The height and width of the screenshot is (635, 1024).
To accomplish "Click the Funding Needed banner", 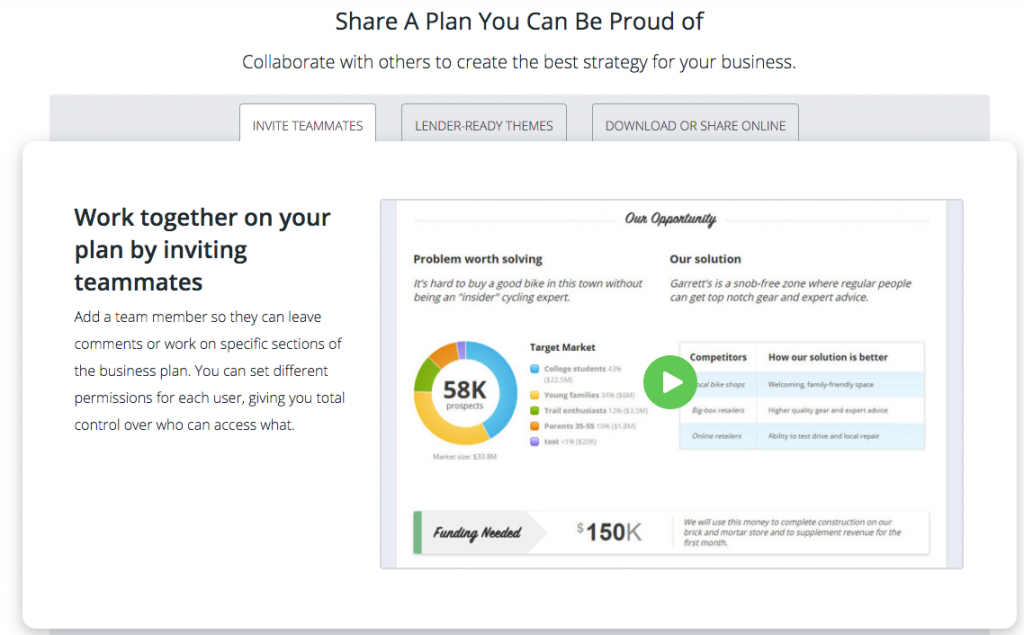I will coord(477,532).
